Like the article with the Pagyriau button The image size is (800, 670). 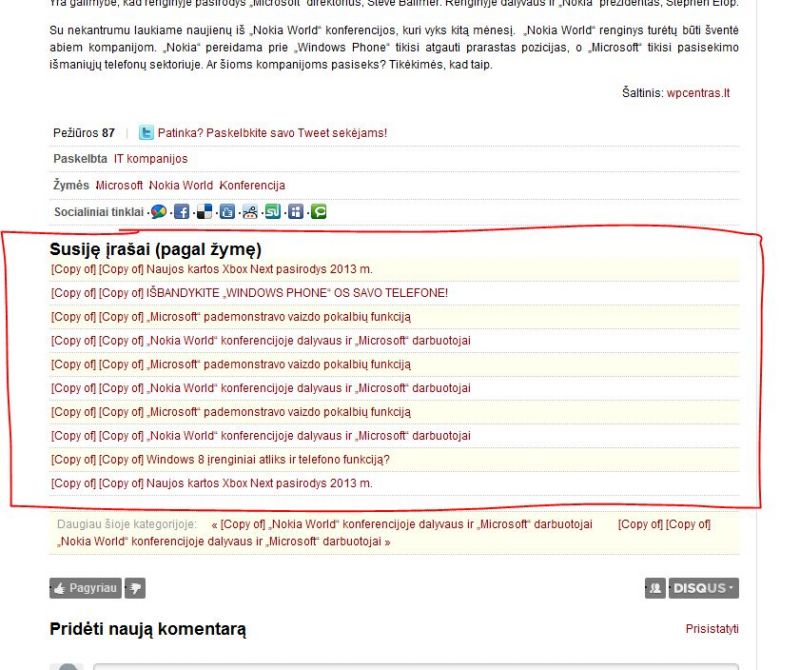click(x=86, y=588)
